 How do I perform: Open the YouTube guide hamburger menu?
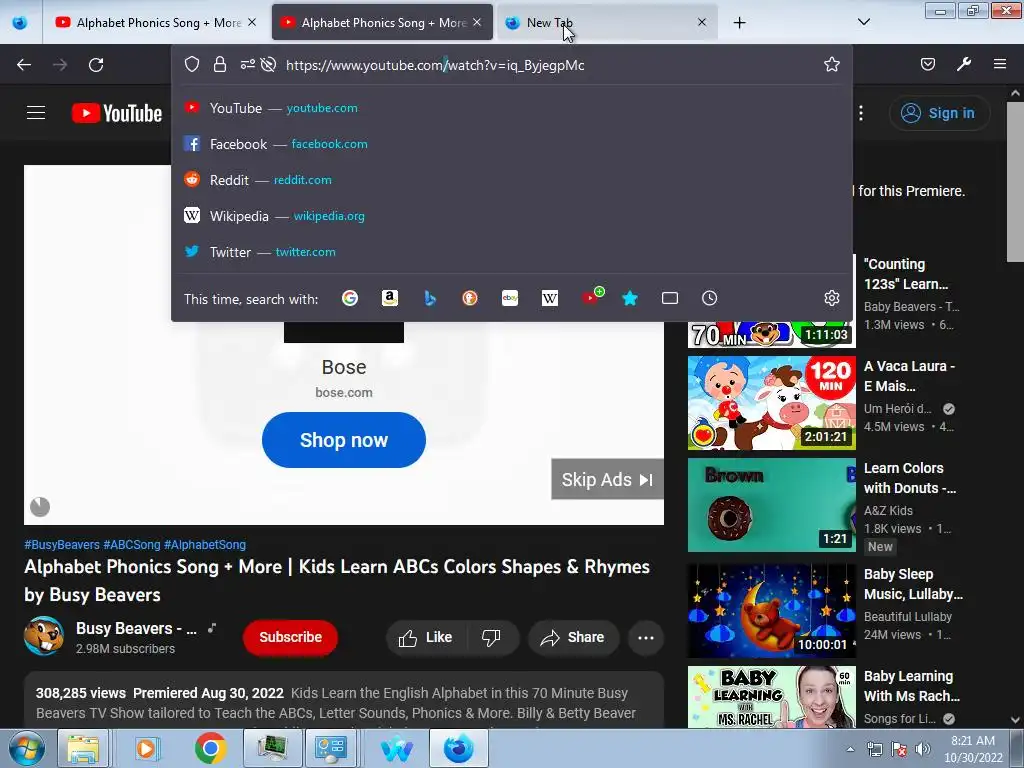click(36, 113)
